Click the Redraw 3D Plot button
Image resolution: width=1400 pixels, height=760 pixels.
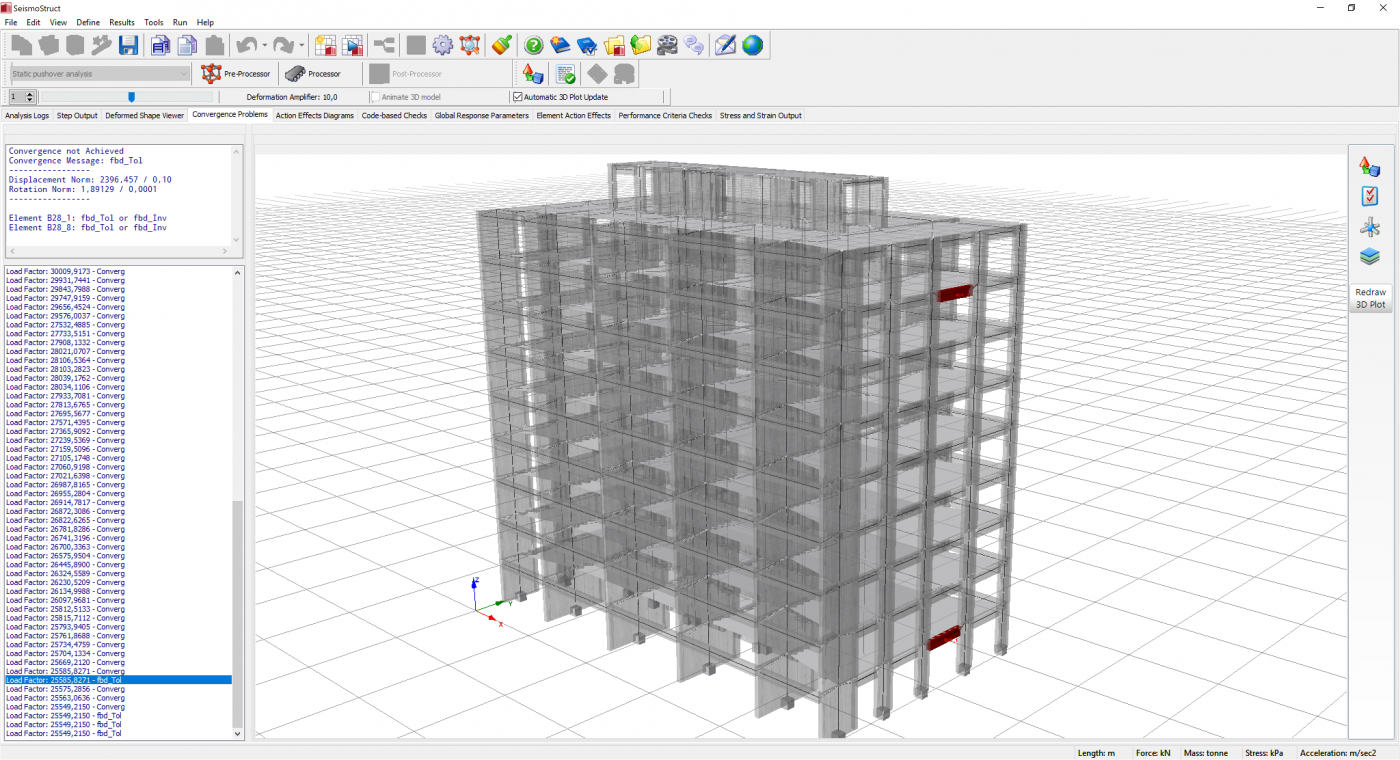[1370, 298]
